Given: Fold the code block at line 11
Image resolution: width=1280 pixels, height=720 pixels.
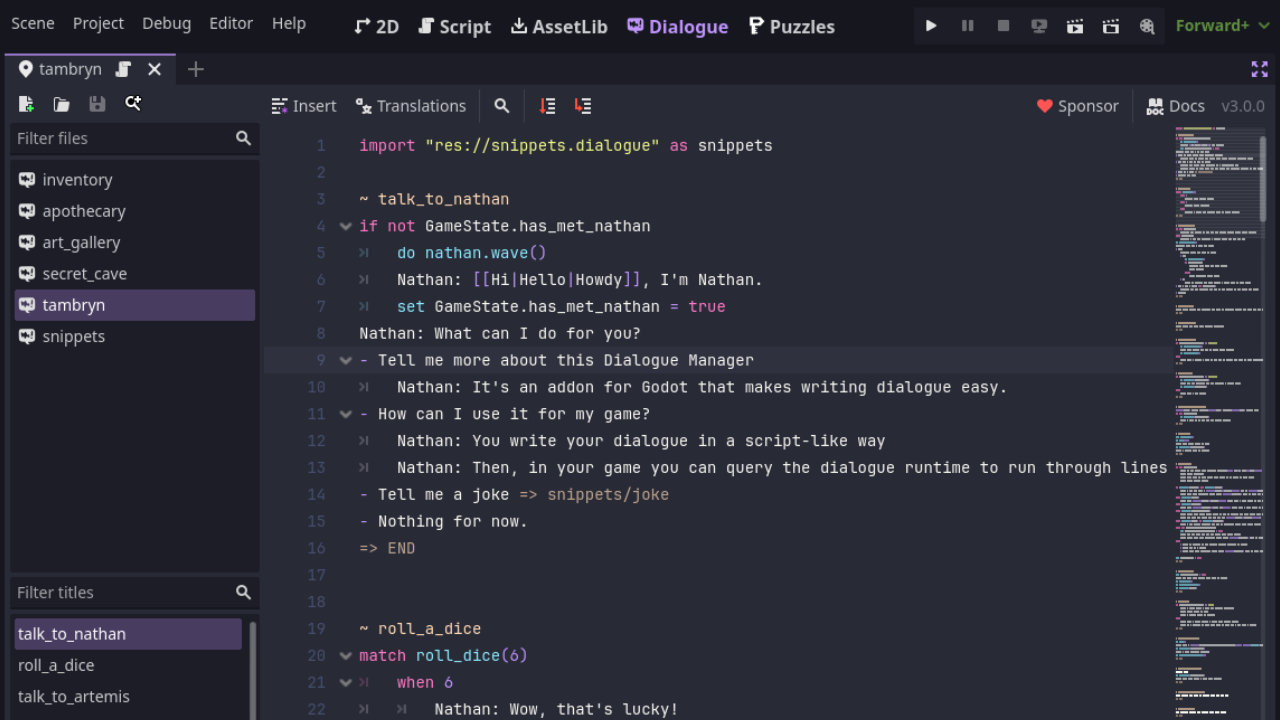Looking at the screenshot, I should (x=346, y=414).
